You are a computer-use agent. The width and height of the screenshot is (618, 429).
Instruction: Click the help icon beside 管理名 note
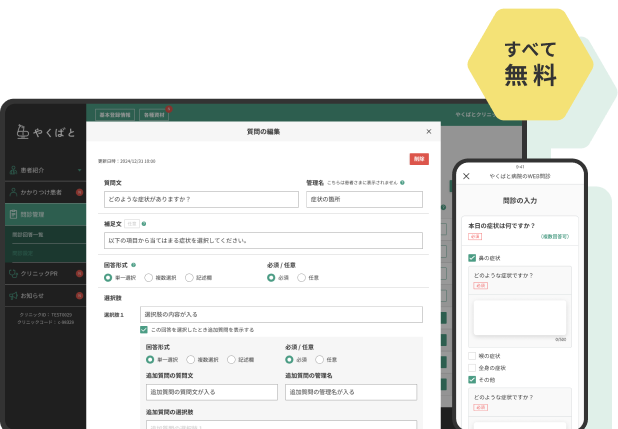click(x=402, y=183)
